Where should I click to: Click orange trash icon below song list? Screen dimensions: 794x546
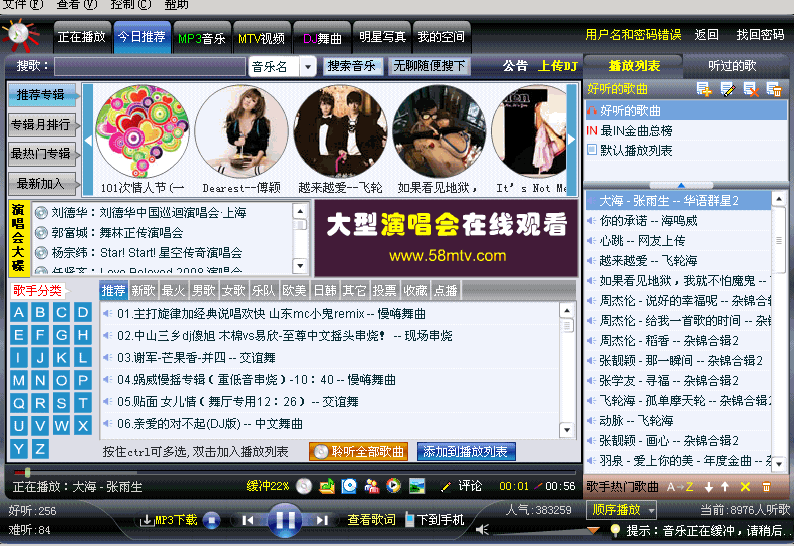[x=766, y=487]
